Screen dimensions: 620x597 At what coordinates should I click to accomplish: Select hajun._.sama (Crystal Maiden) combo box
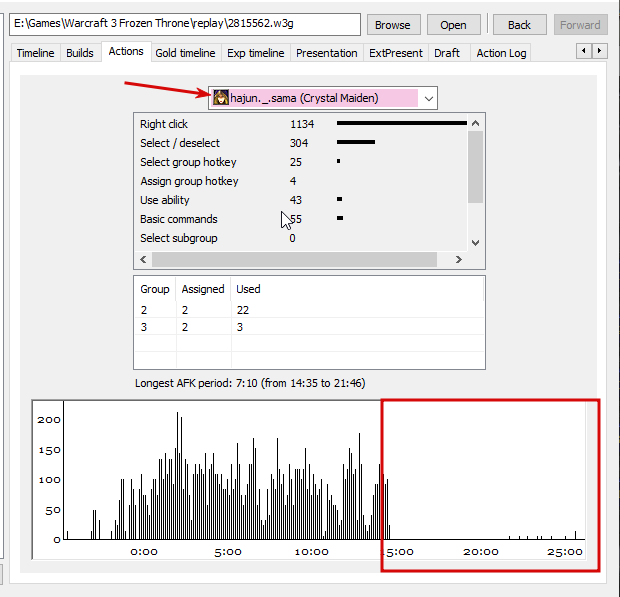323,98
